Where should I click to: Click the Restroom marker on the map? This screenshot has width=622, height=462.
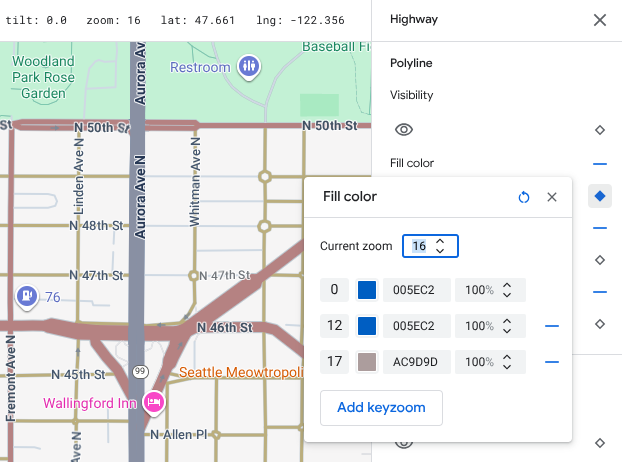pyautogui.click(x=249, y=67)
